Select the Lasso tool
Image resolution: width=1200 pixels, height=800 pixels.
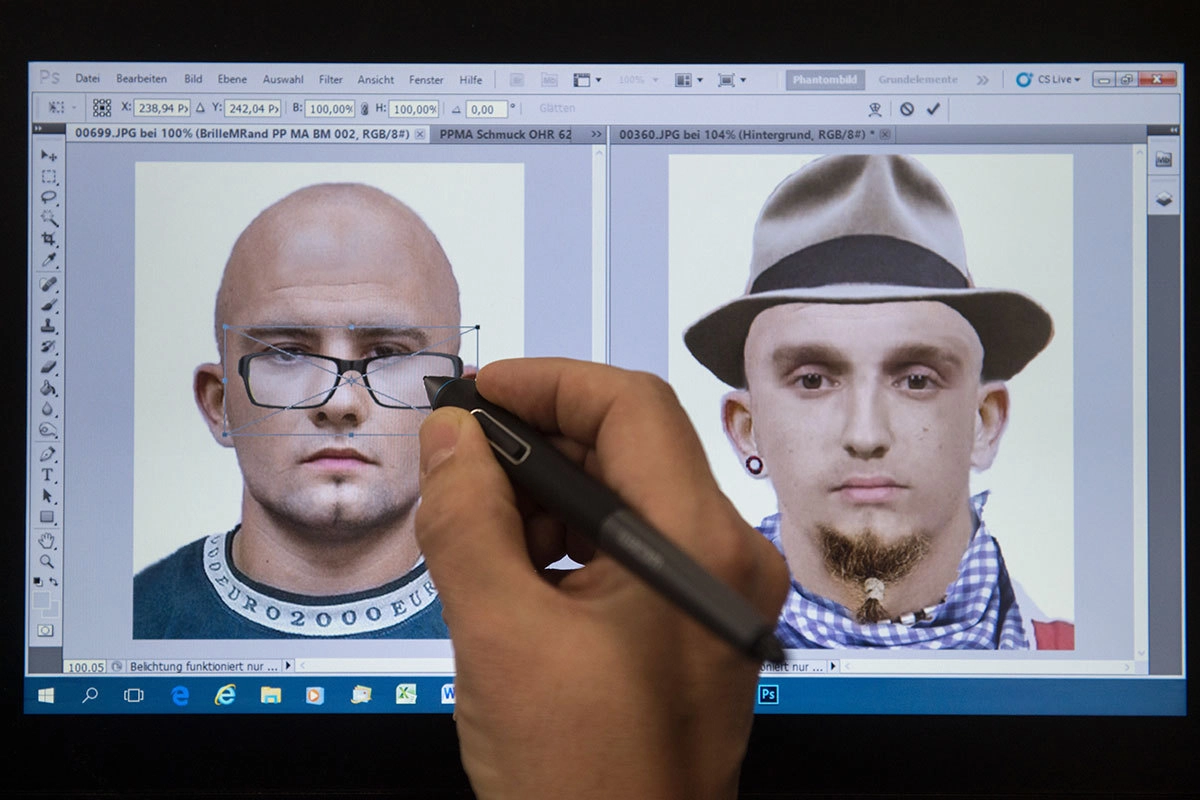pyautogui.click(x=48, y=197)
